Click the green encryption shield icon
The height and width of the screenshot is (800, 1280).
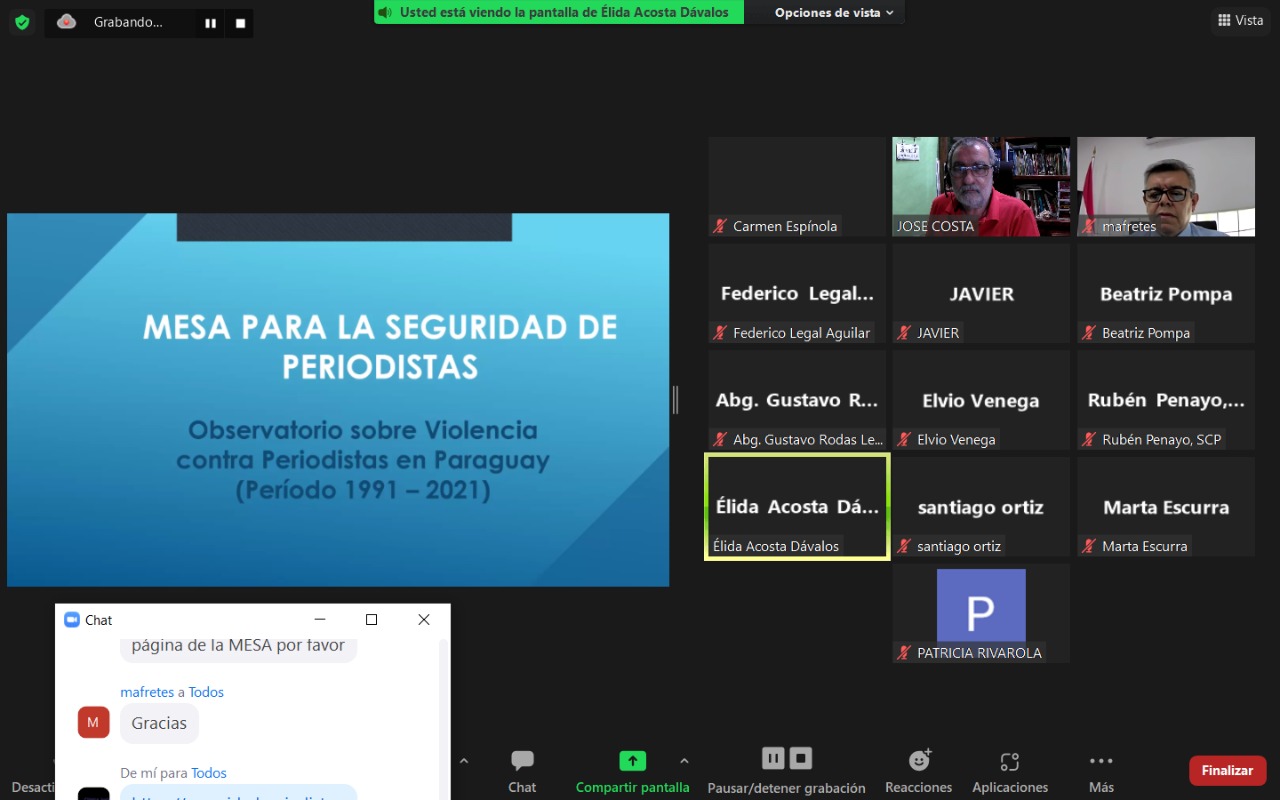click(x=22, y=22)
